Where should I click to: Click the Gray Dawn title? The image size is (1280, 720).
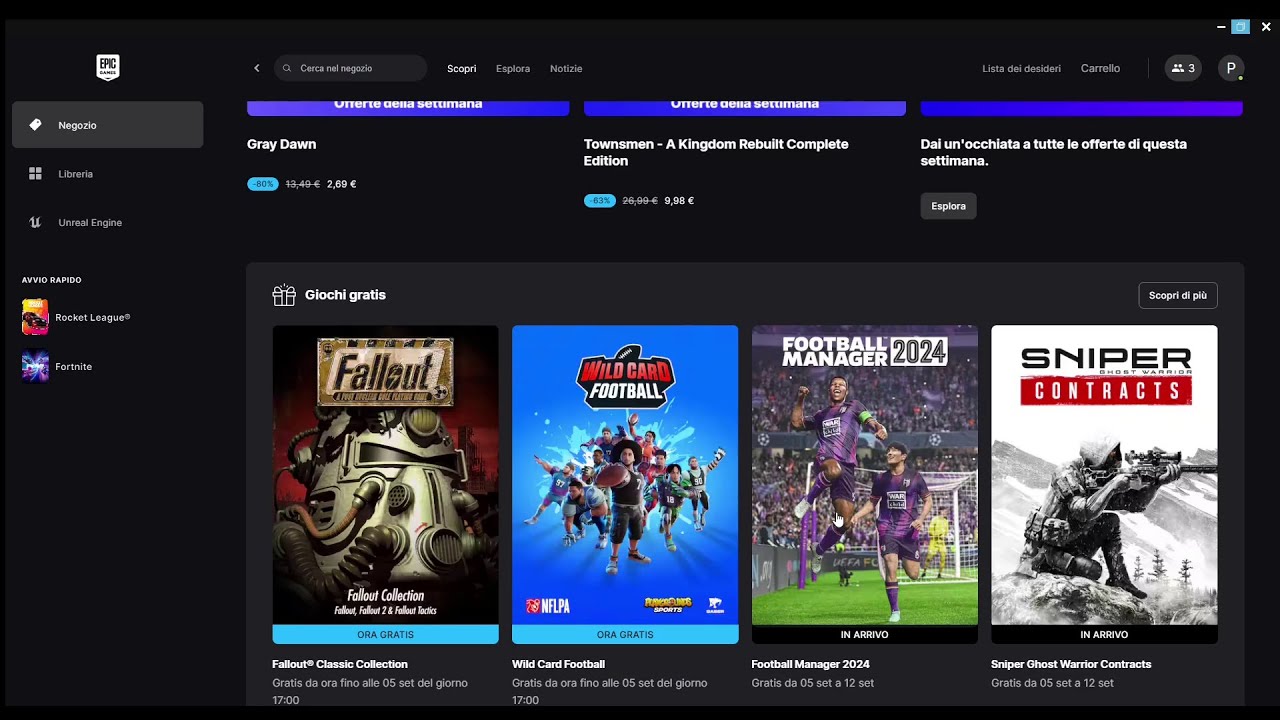[x=281, y=144]
